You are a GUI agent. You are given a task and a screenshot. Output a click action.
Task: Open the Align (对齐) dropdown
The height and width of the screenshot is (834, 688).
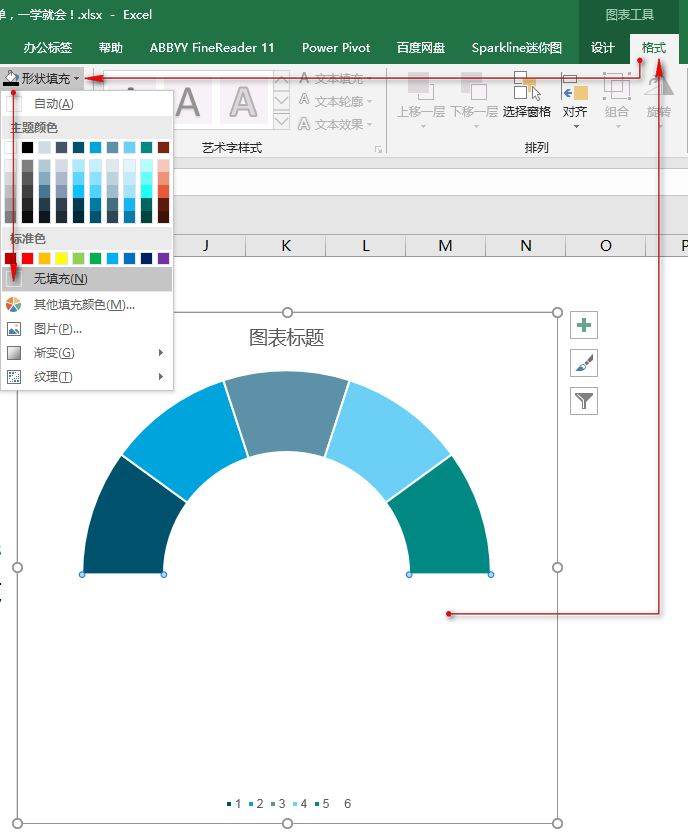(x=575, y=101)
